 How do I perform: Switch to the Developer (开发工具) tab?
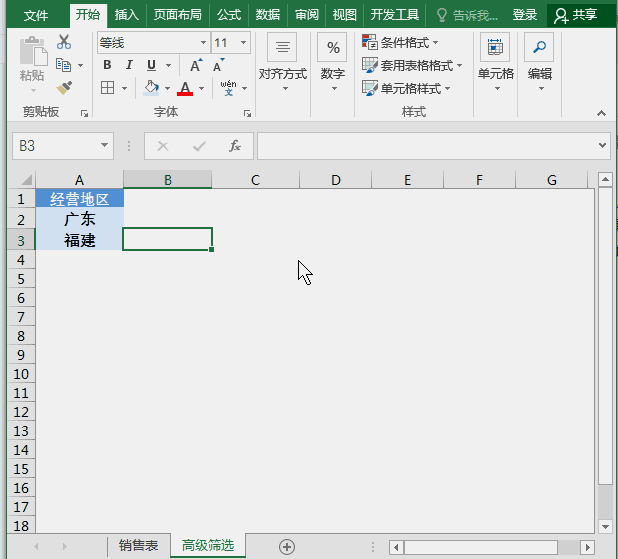point(395,15)
